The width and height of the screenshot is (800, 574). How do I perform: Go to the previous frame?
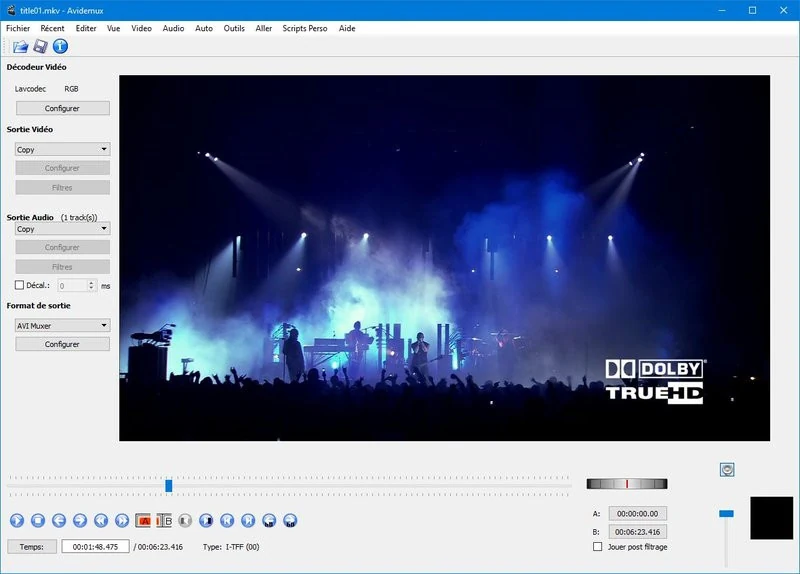tap(59, 520)
